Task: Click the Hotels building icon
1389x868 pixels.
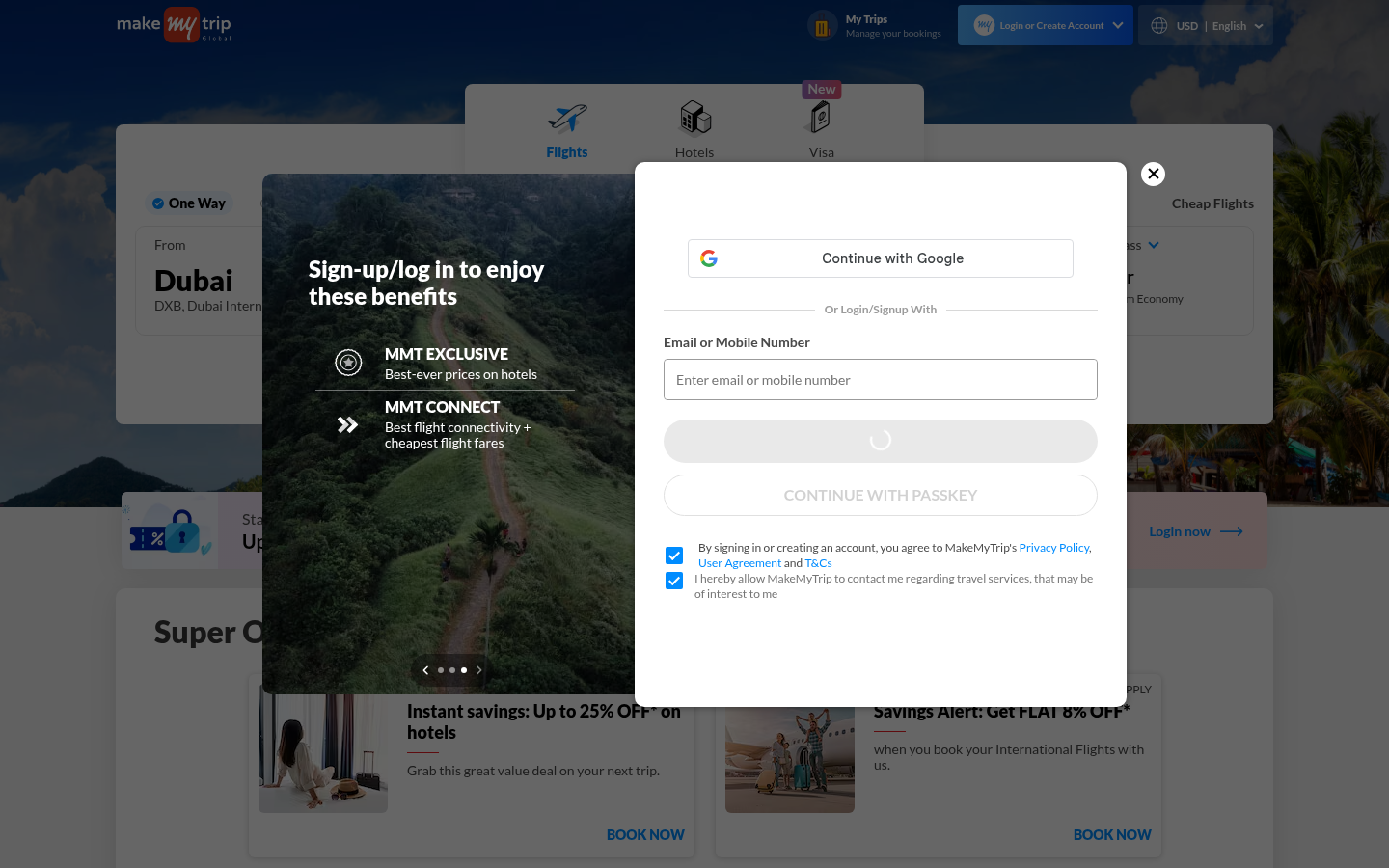Action: pos(694,118)
